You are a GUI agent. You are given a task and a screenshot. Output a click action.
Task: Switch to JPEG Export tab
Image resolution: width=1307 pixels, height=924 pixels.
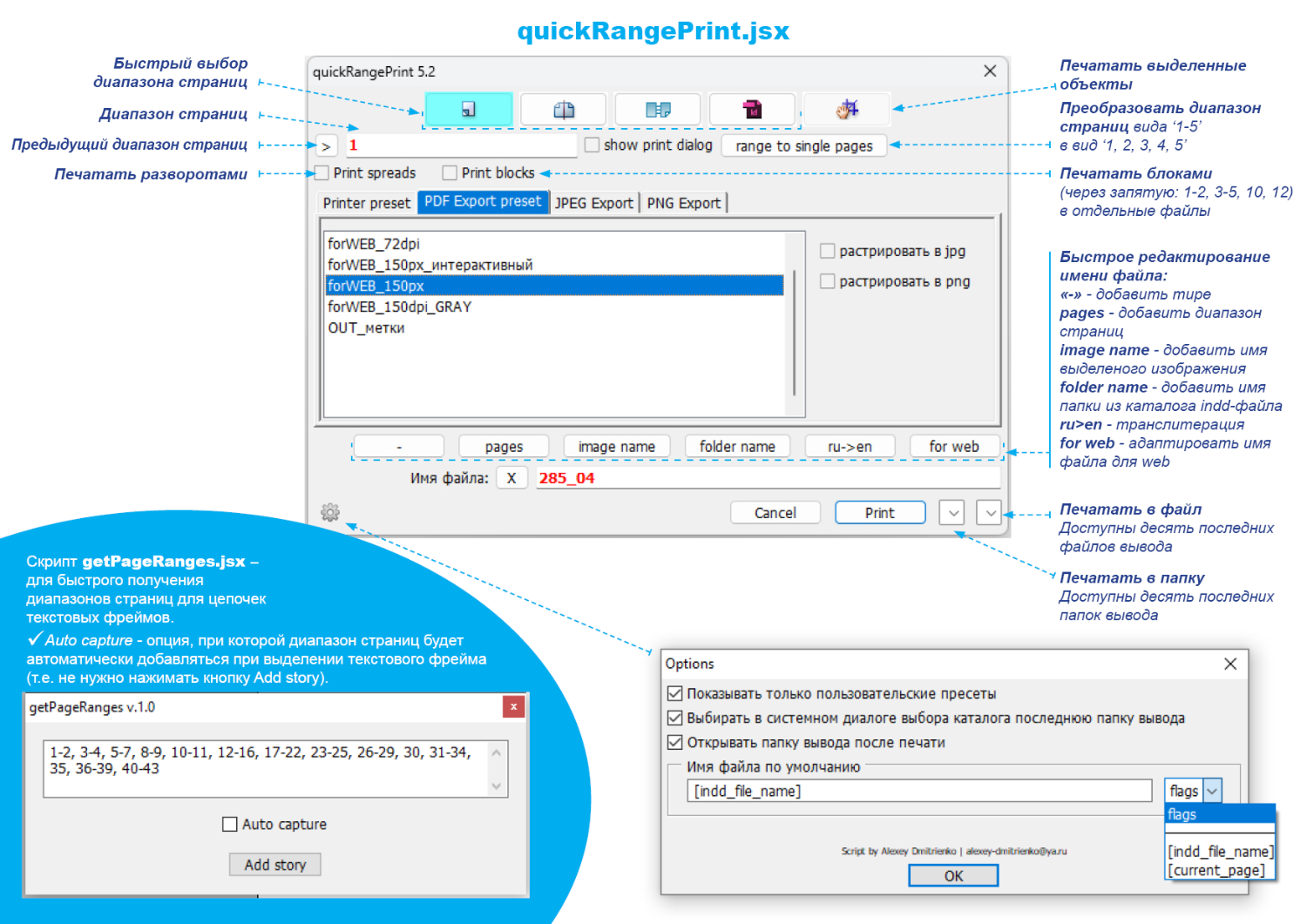(x=594, y=203)
